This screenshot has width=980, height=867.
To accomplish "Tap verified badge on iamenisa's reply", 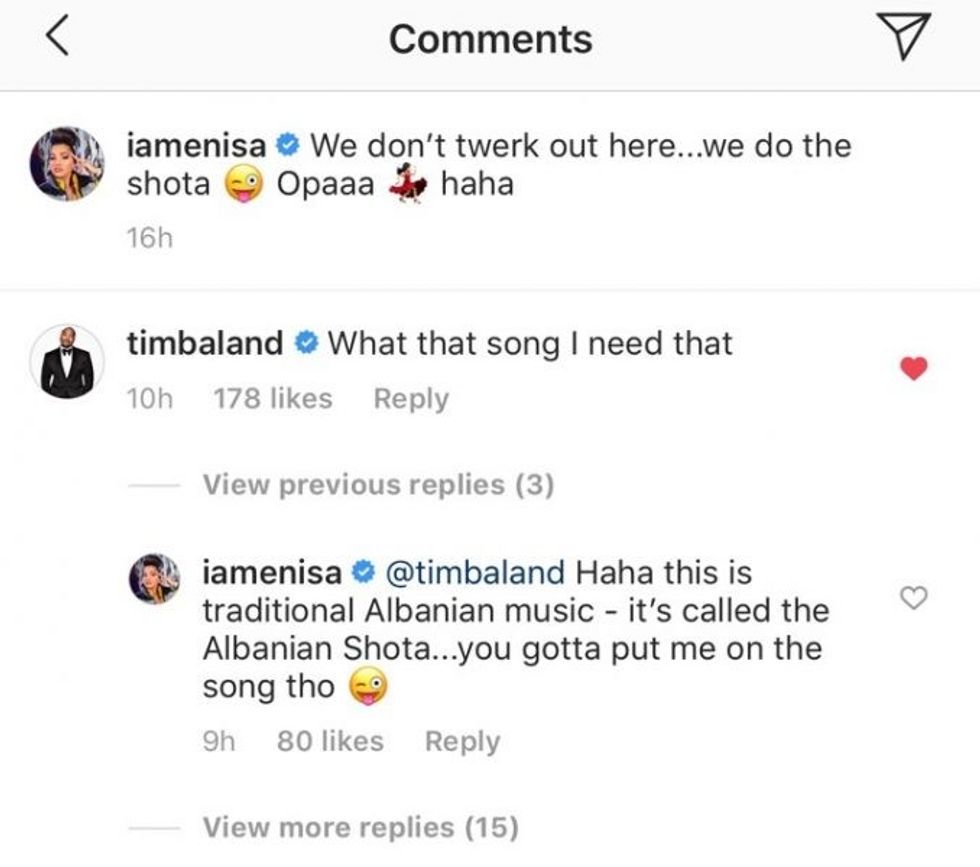I will pyautogui.click(x=363, y=573).
